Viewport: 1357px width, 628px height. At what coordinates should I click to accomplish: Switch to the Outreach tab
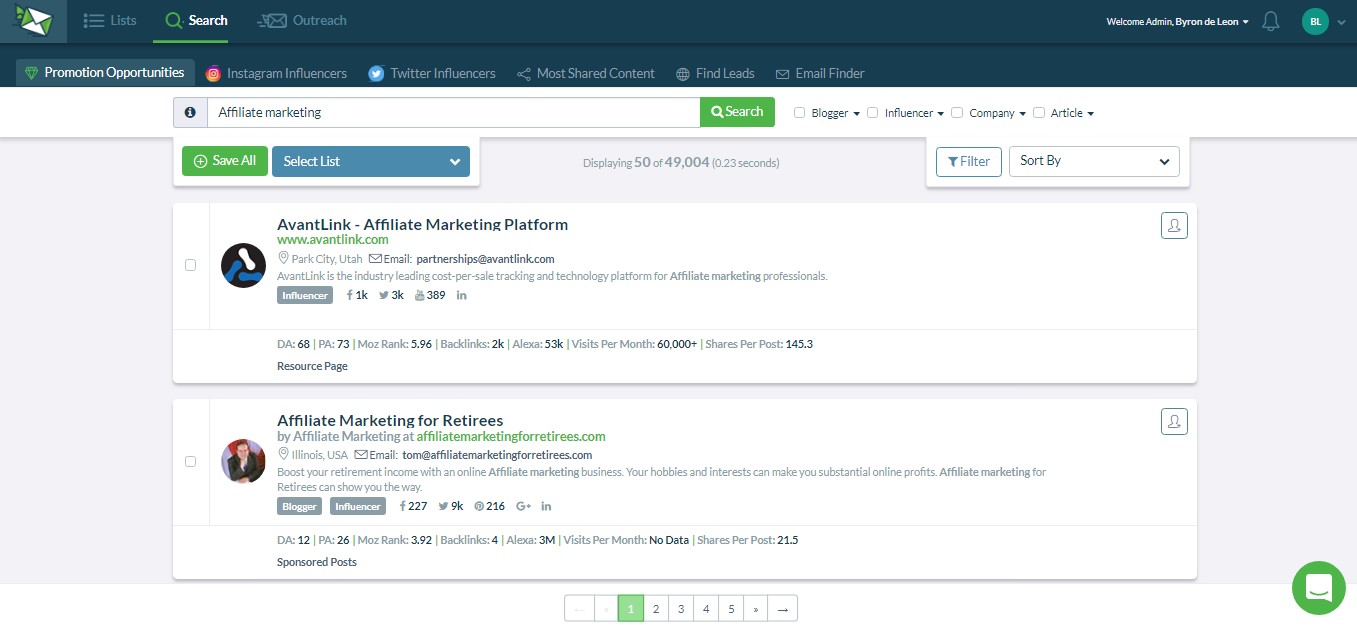pyautogui.click(x=302, y=20)
